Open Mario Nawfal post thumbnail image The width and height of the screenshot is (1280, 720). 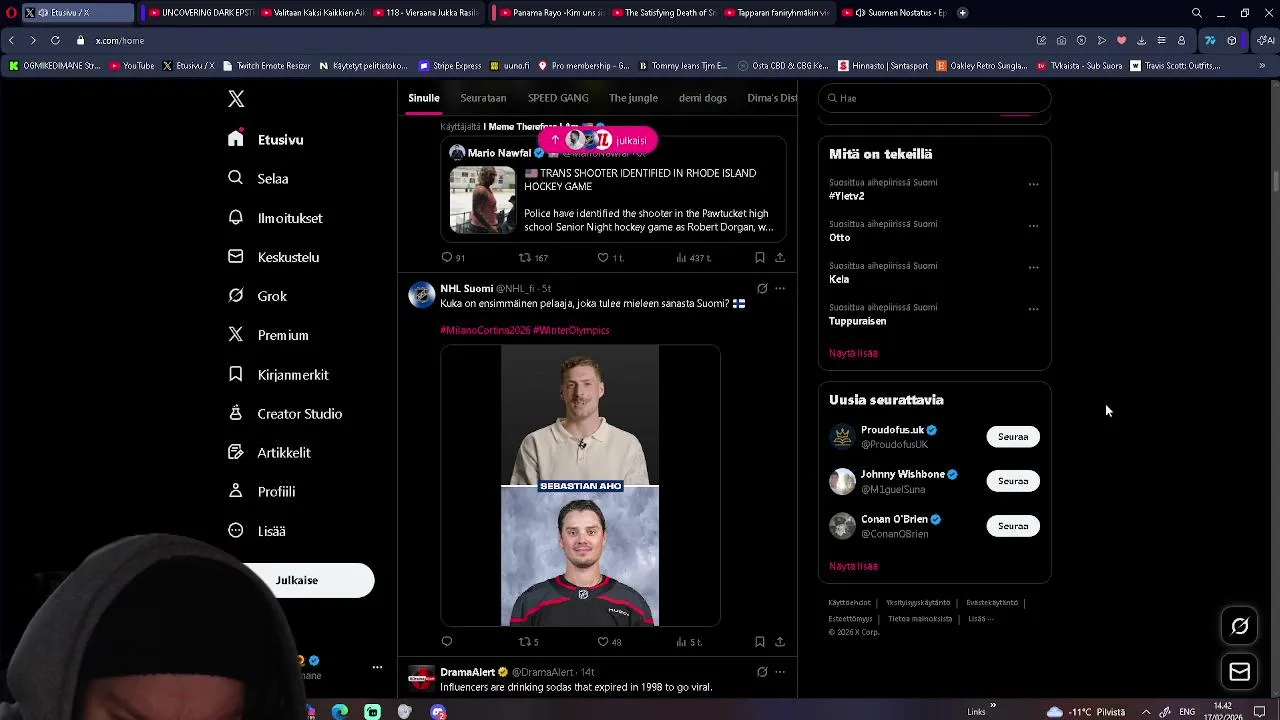point(482,200)
